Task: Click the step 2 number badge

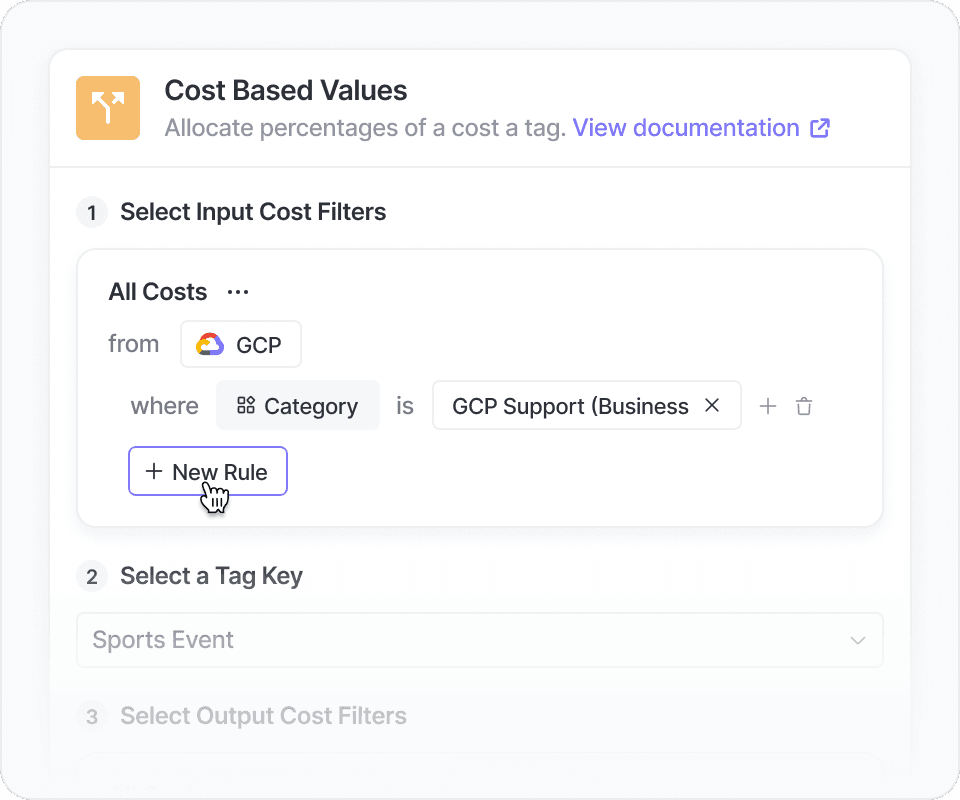Action: (x=92, y=576)
